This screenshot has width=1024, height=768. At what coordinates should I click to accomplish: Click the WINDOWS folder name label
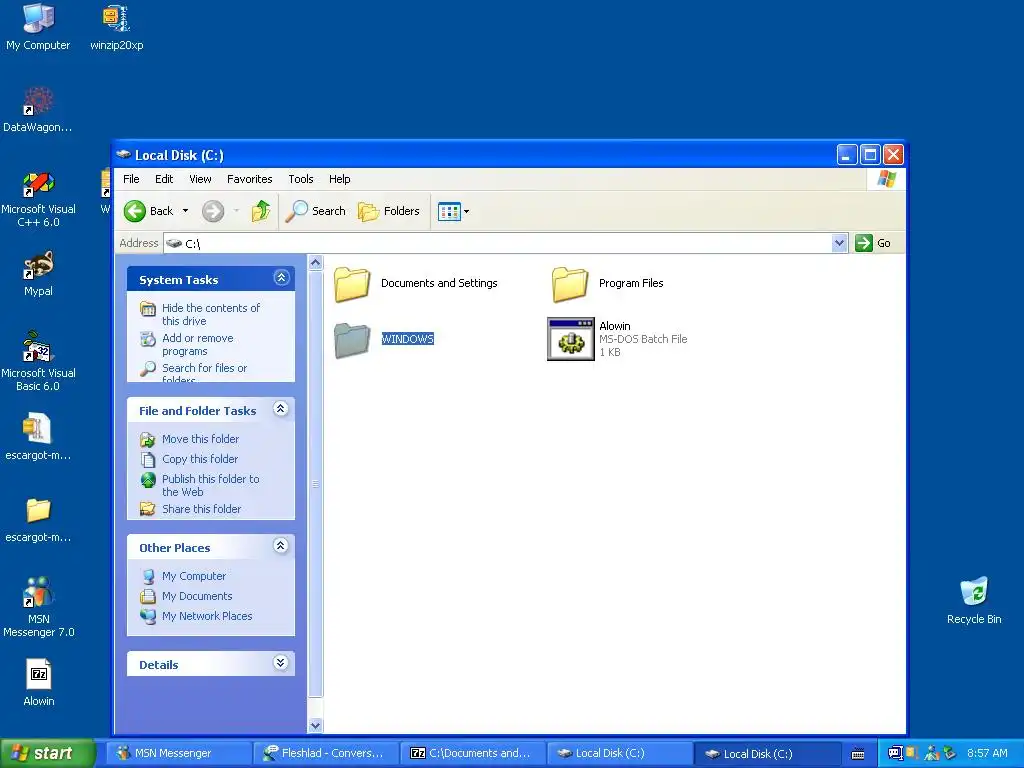pyautogui.click(x=408, y=339)
